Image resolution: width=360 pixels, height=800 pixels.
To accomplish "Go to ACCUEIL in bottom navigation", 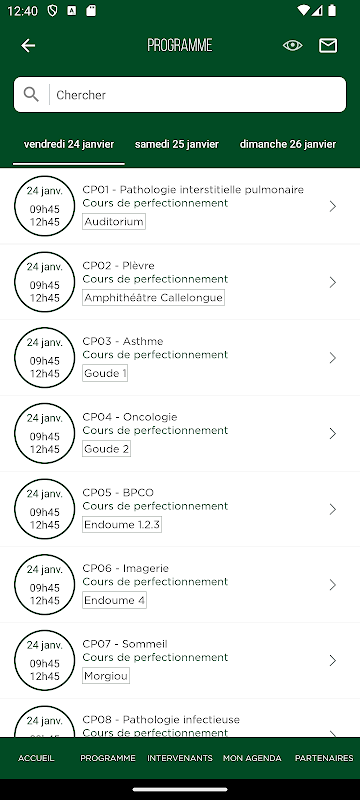I will click(36, 758).
